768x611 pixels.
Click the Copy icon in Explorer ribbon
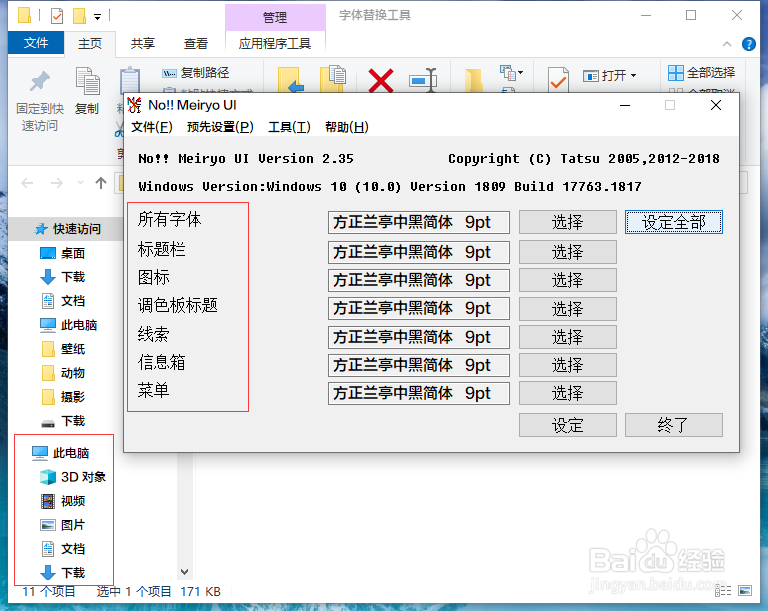point(88,81)
